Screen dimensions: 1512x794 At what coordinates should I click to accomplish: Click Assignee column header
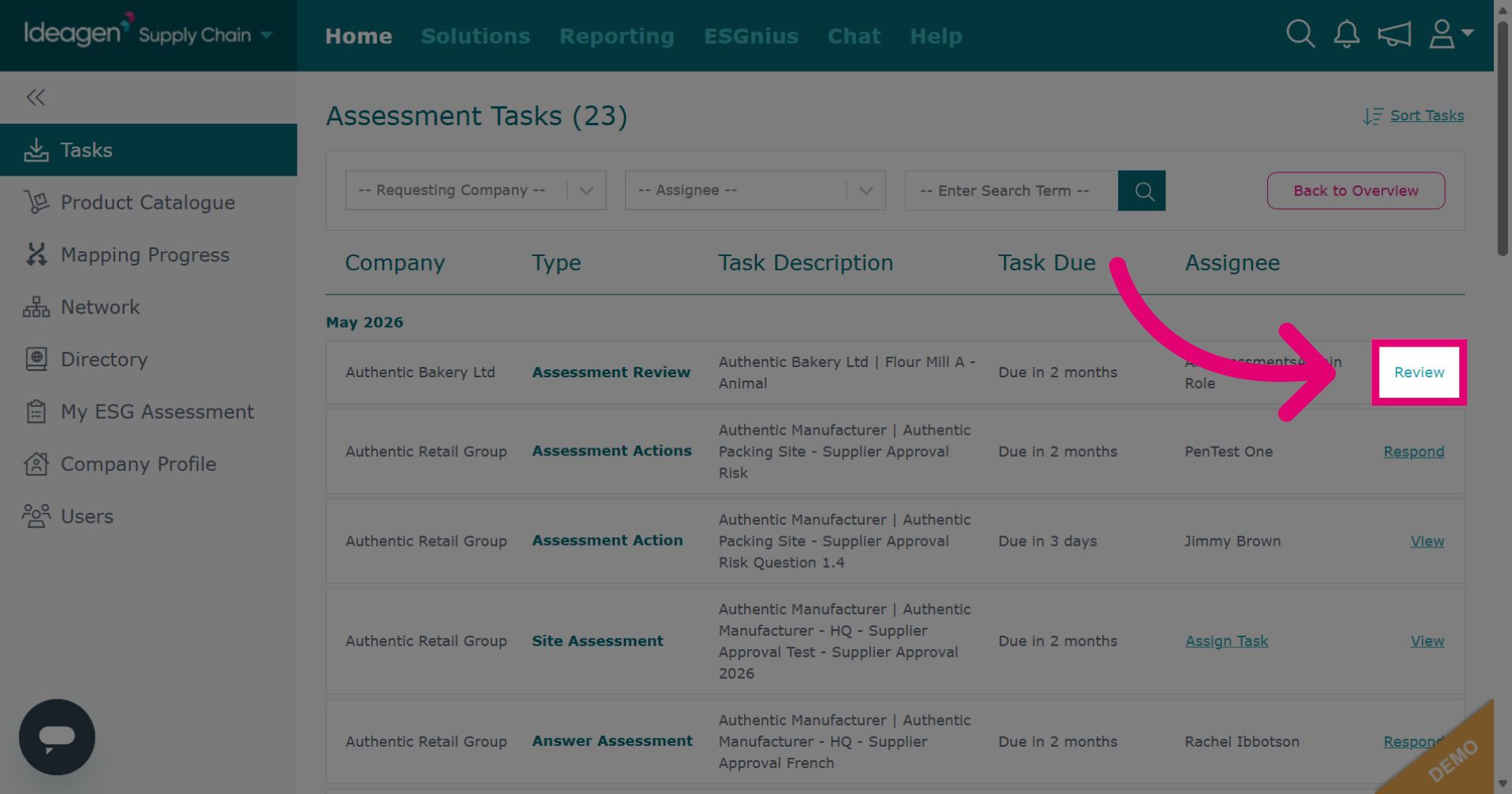[x=1232, y=263]
